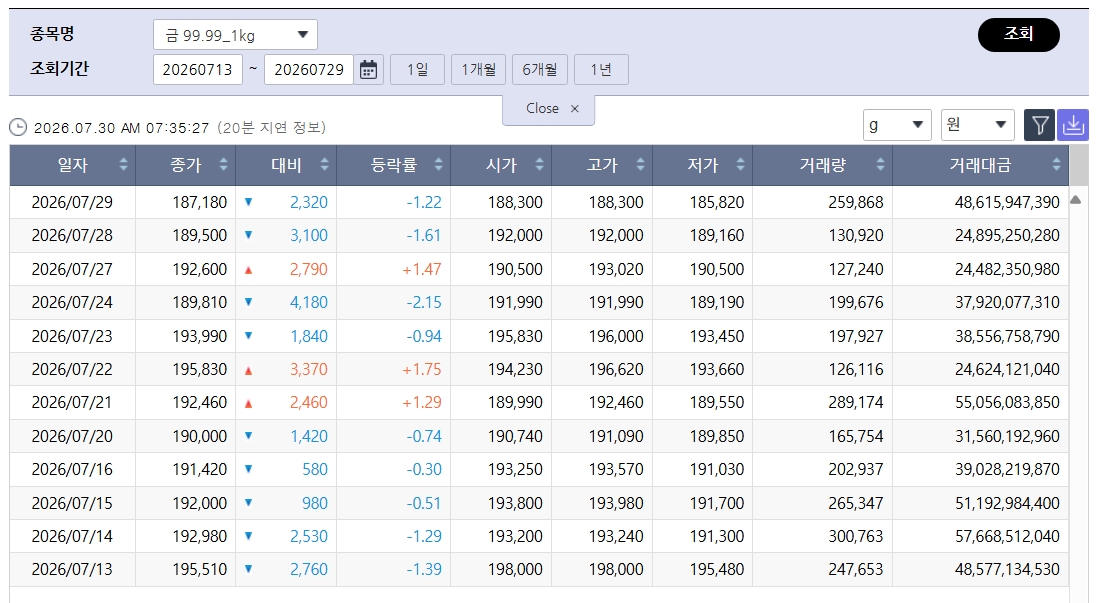Sort table by 거래량 column arrows
This screenshot has width=1103, height=603.
coord(880,165)
